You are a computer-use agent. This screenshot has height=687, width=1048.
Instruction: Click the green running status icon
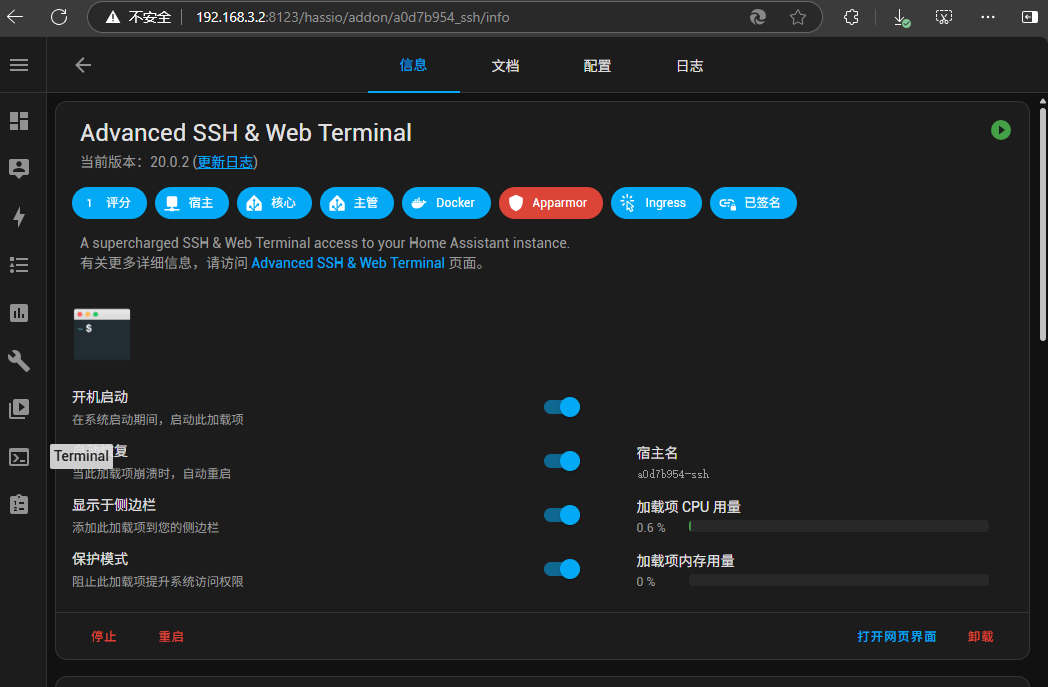point(1000,130)
